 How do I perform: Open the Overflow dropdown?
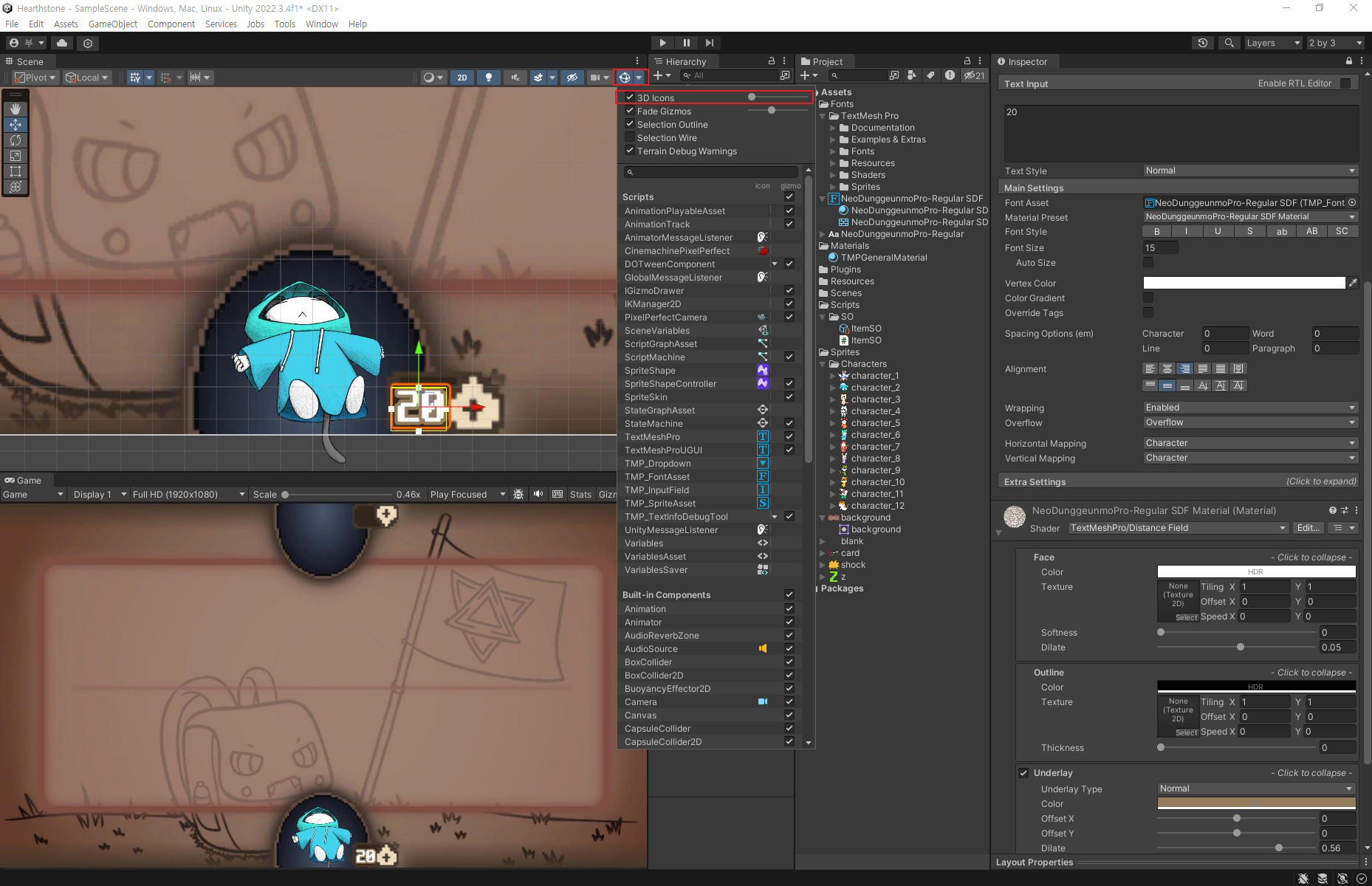point(1250,422)
